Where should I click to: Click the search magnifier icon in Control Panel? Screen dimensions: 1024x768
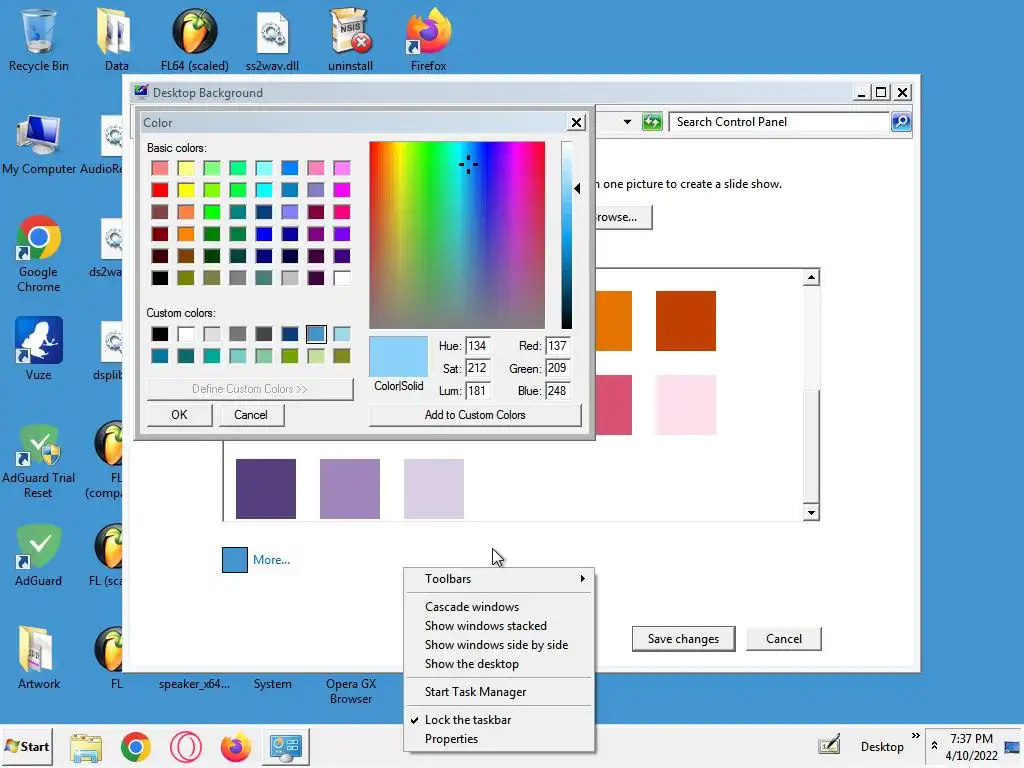tap(901, 121)
